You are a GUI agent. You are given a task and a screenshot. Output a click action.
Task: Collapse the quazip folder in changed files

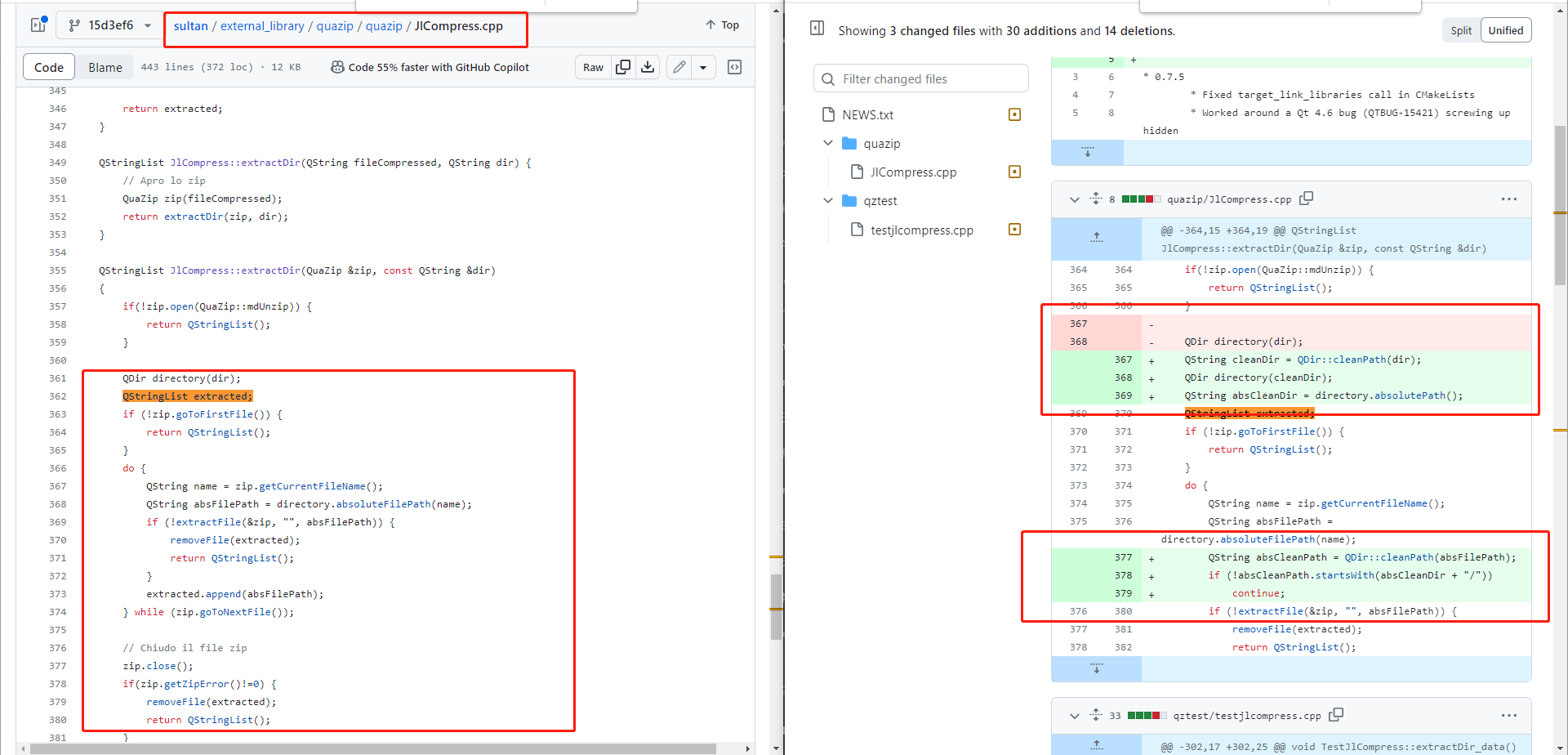tap(828, 143)
